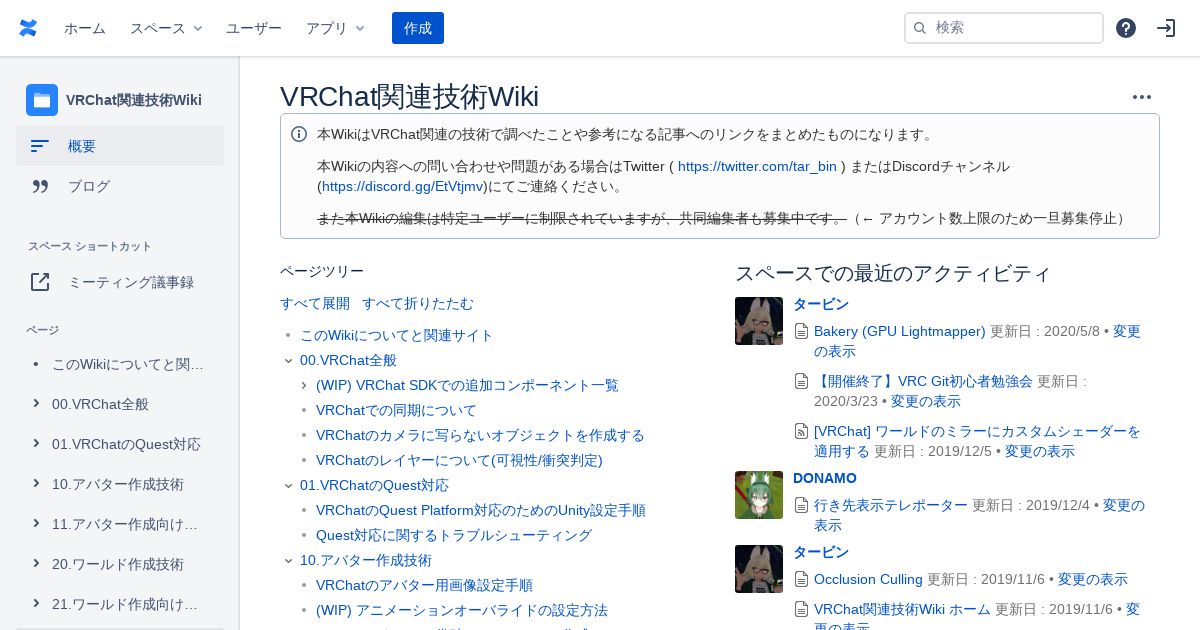Open the アプリ dropdown menu

click(336, 28)
